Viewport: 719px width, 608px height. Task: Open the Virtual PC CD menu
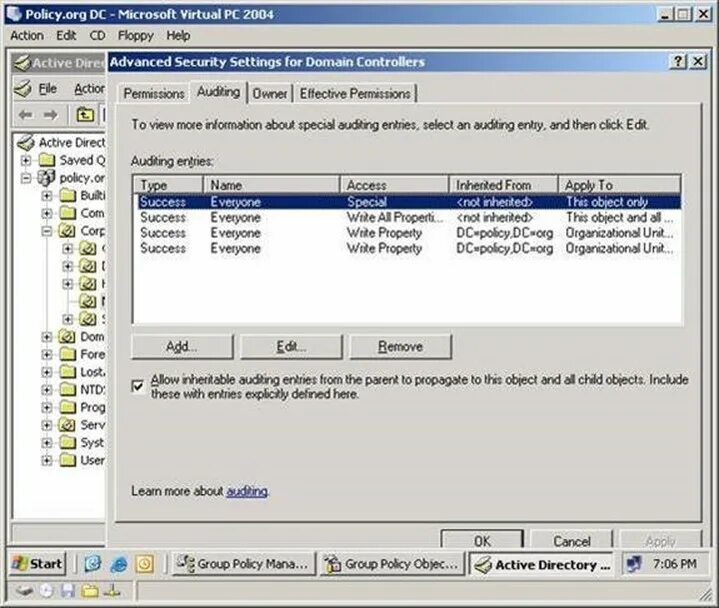[97, 36]
